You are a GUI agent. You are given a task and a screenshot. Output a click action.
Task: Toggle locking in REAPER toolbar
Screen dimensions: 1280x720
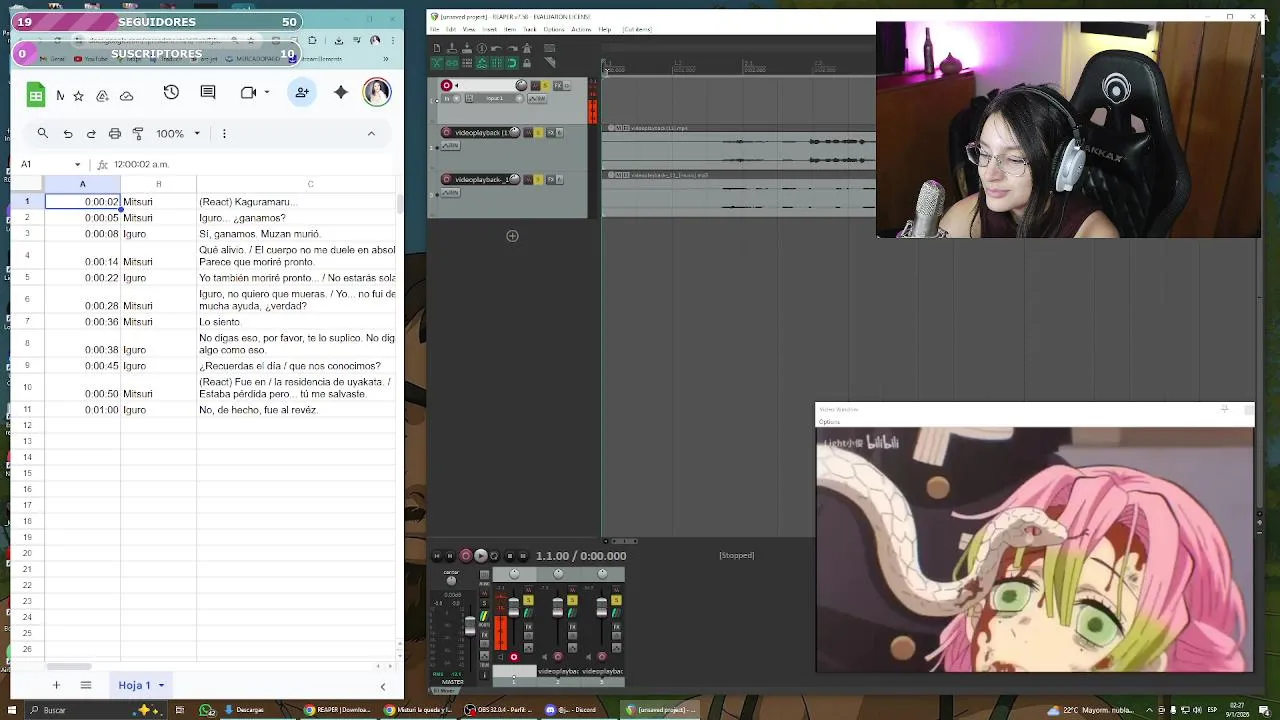527,63
